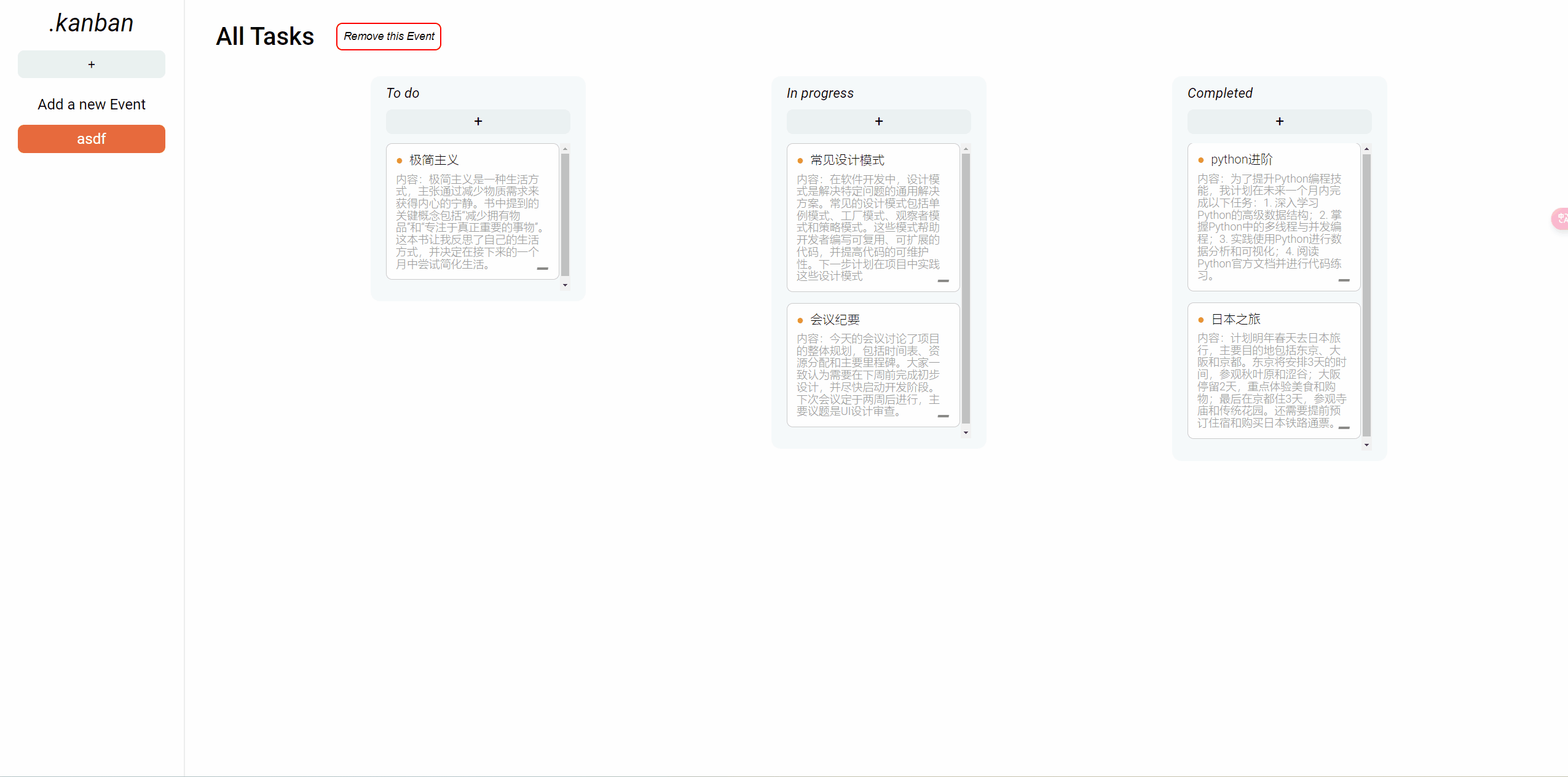Click the To do column scrollbar thumb
Image resolution: width=1568 pixels, height=777 pixels.
coord(565,215)
